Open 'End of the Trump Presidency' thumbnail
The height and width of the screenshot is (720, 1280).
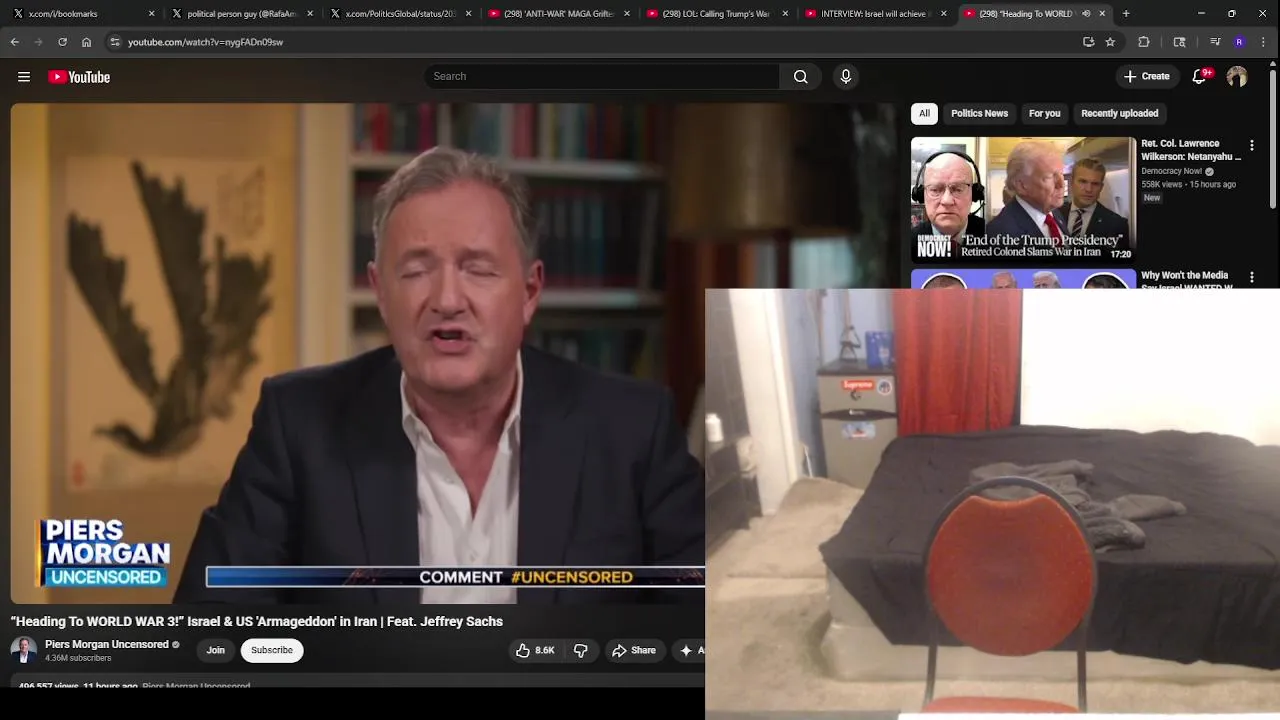point(1023,199)
